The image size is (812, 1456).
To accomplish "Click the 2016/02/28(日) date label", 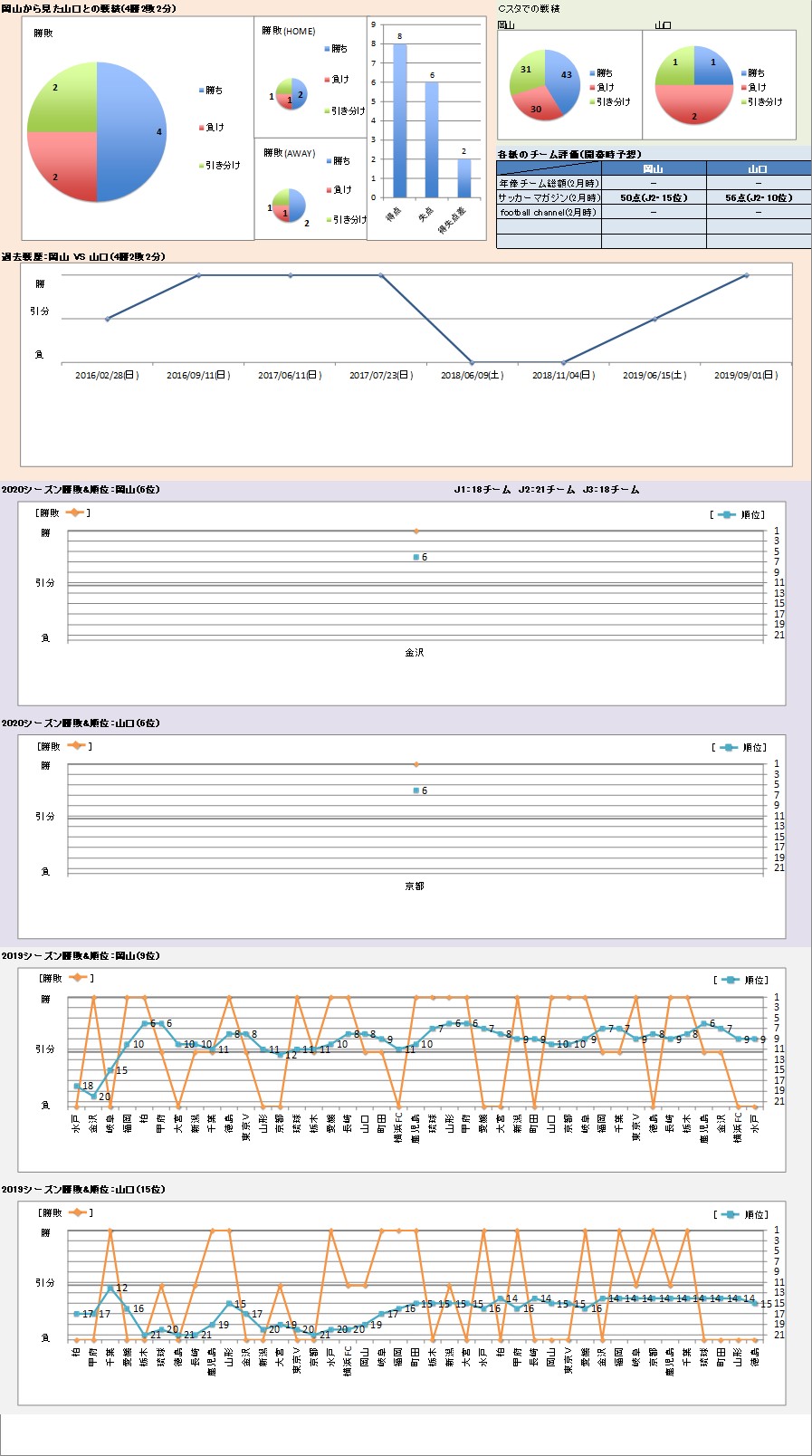I will click(107, 375).
